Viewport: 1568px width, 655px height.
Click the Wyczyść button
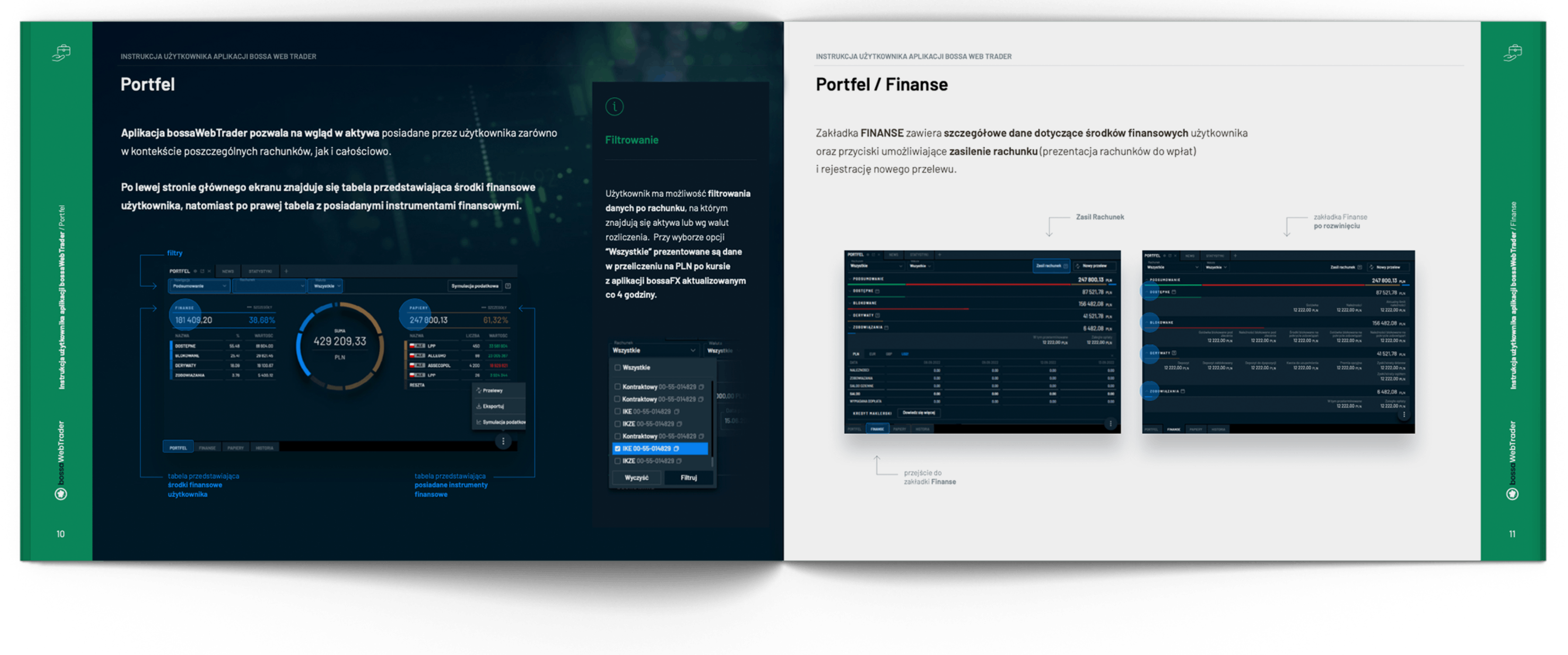coord(636,478)
